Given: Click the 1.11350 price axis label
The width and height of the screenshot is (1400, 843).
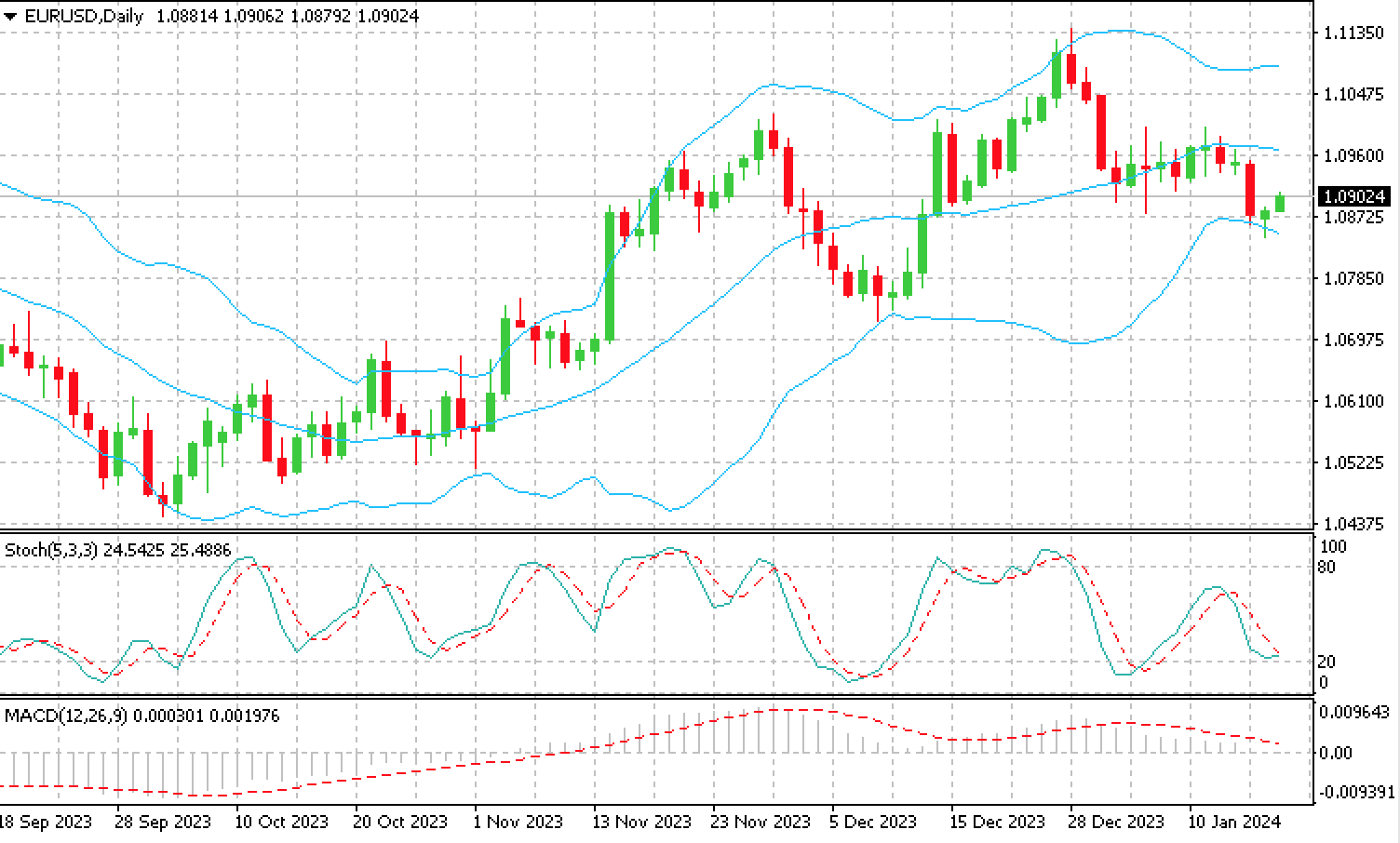Looking at the screenshot, I should [1353, 33].
